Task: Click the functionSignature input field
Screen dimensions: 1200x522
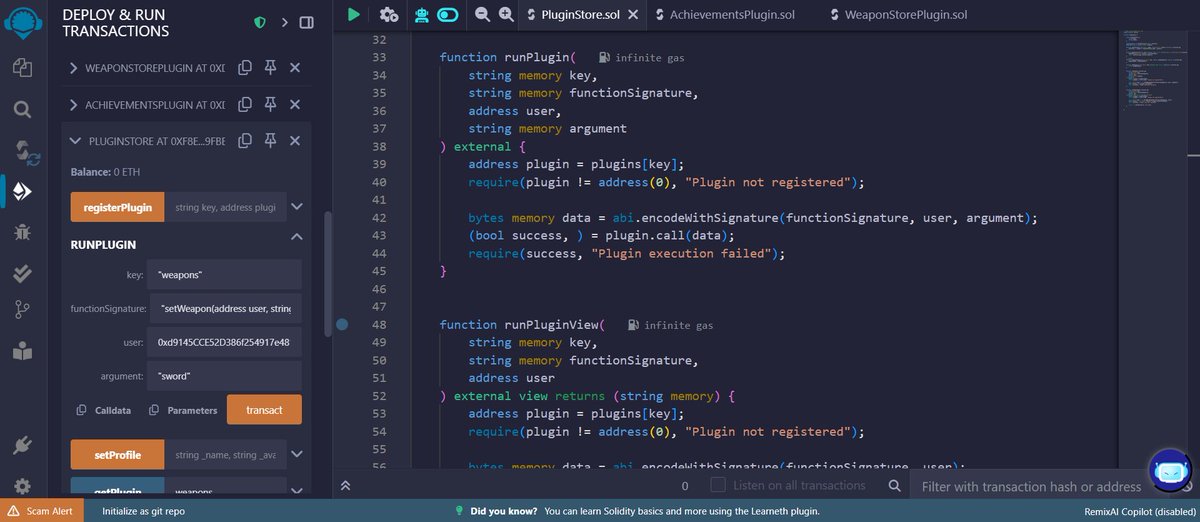Action: (x=224, y=308)
